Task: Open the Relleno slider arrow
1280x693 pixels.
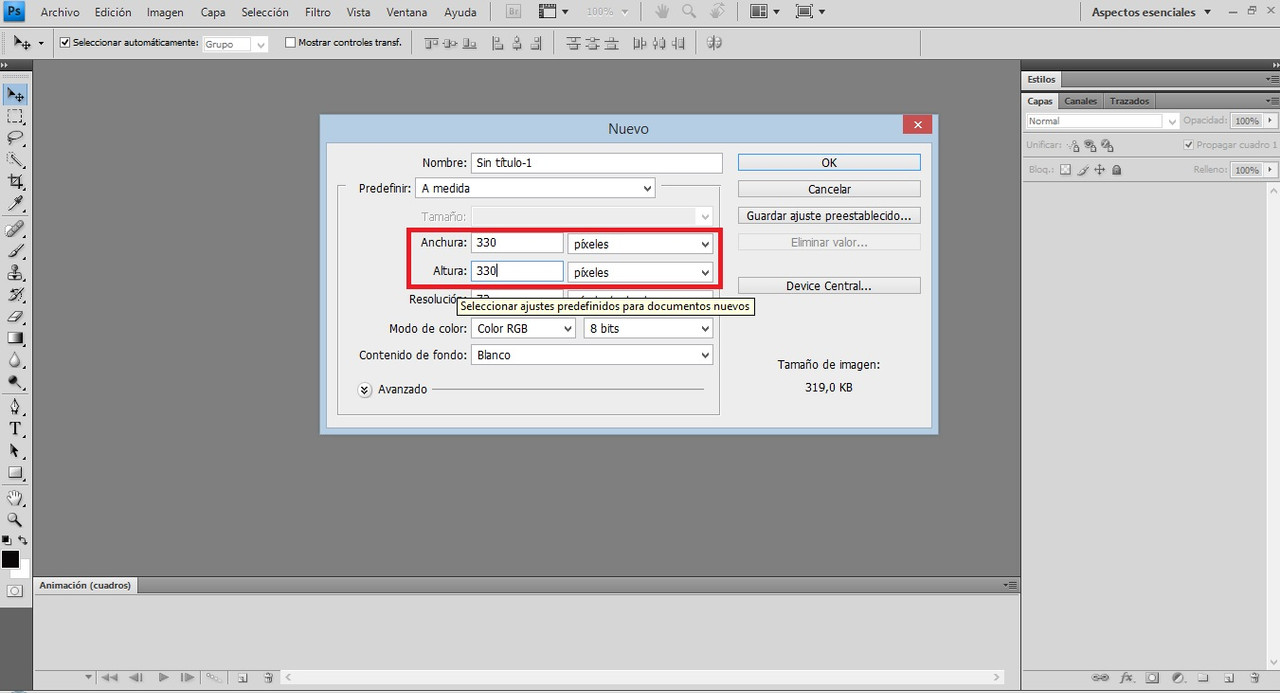Action: click(1270, 170)
